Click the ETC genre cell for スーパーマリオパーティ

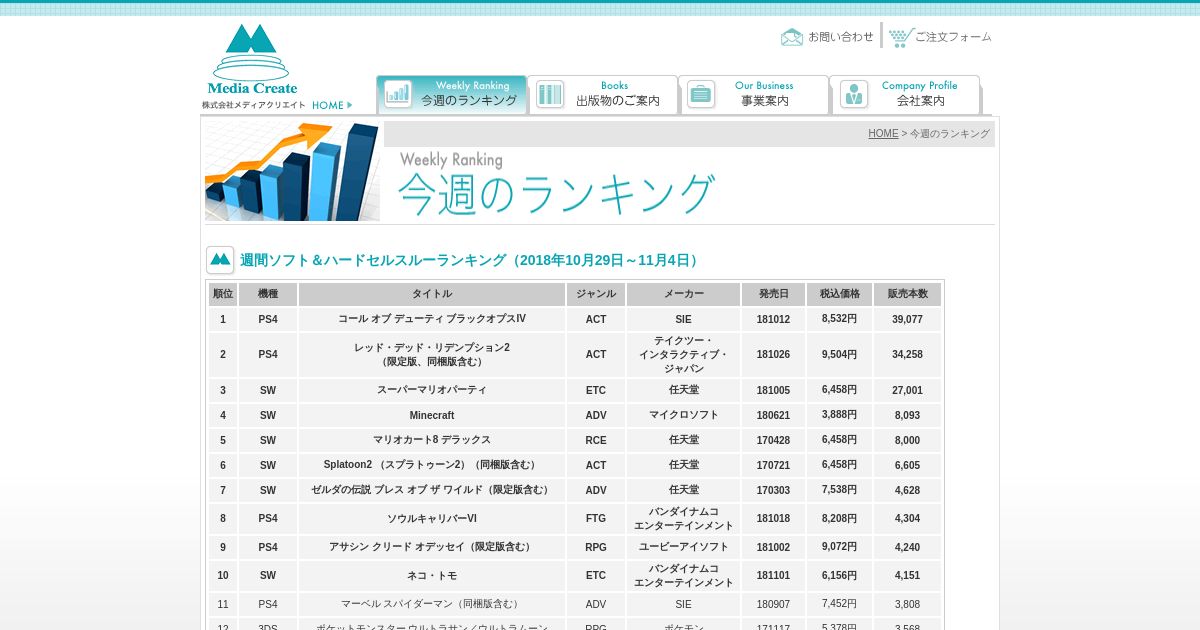point(596,390)
